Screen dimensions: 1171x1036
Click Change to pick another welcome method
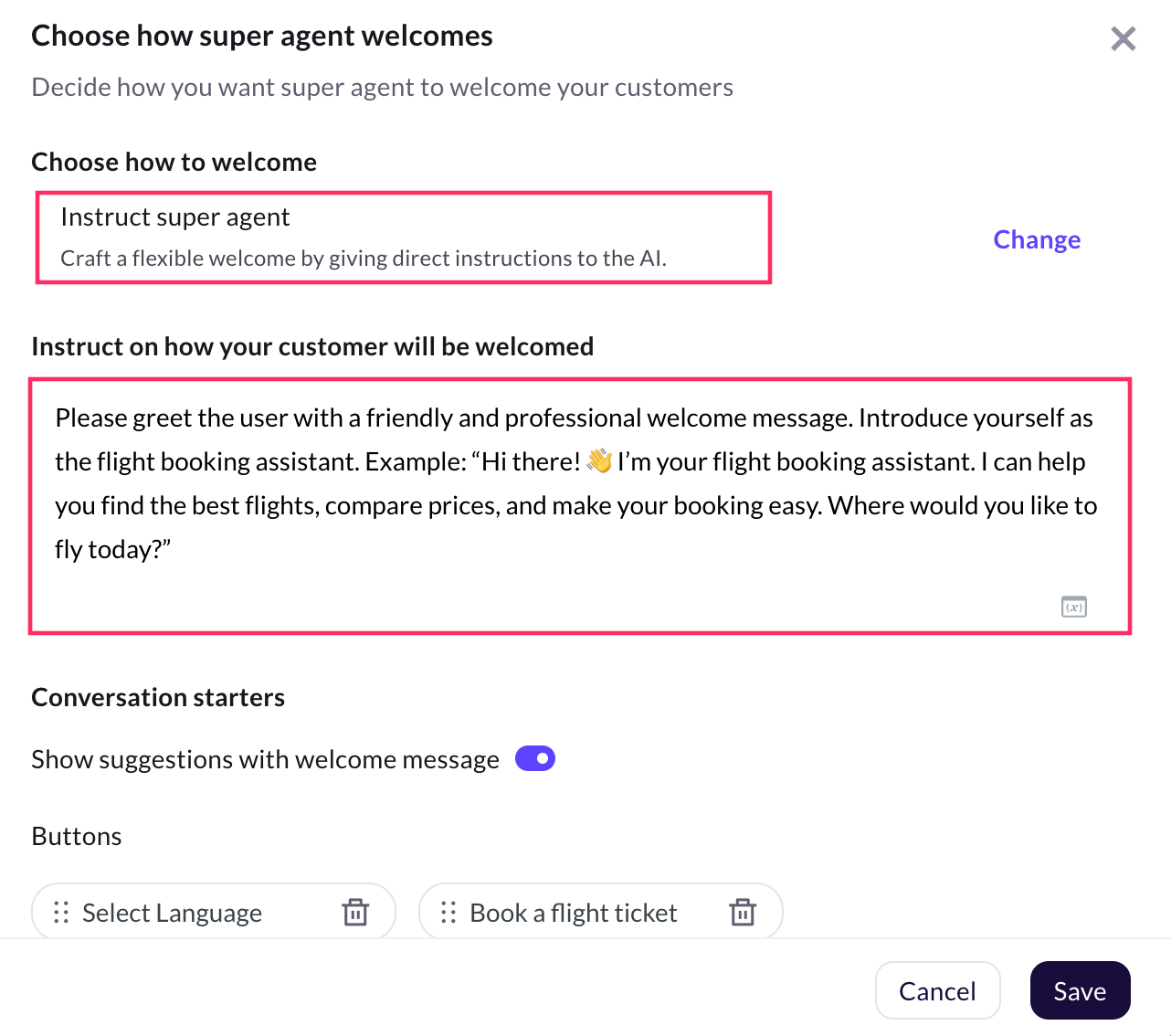(1037, 239)
